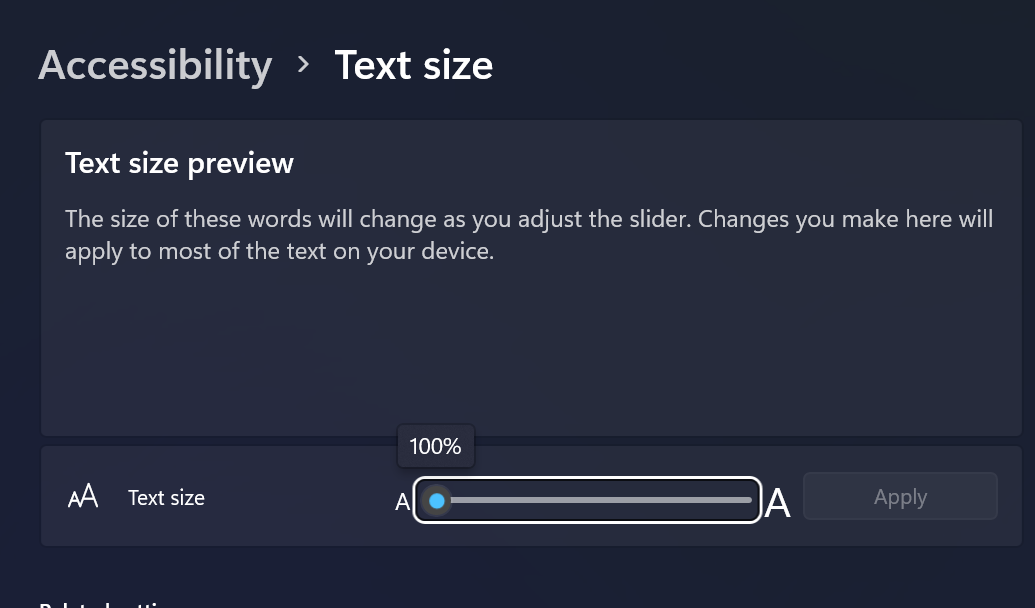1035x608 pixels.
Task: Click the 100% value tooltip
Action: click(436, 446)
